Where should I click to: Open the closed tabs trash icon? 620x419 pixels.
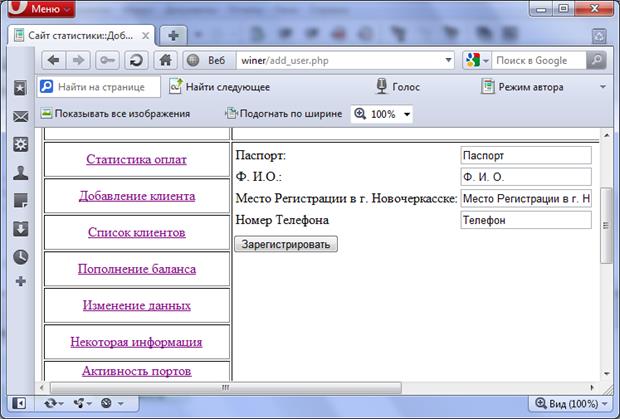coord(599,36)
